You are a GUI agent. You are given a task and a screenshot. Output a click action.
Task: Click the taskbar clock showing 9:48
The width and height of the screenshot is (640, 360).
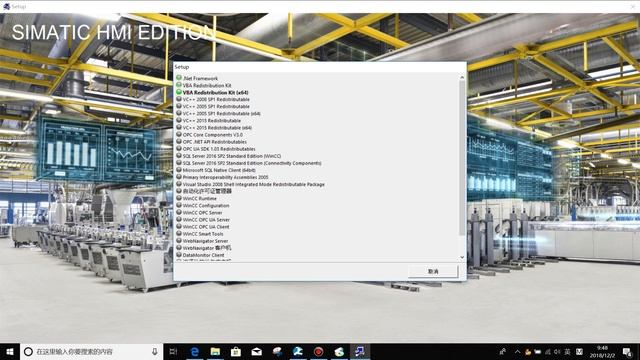(602, 351)
